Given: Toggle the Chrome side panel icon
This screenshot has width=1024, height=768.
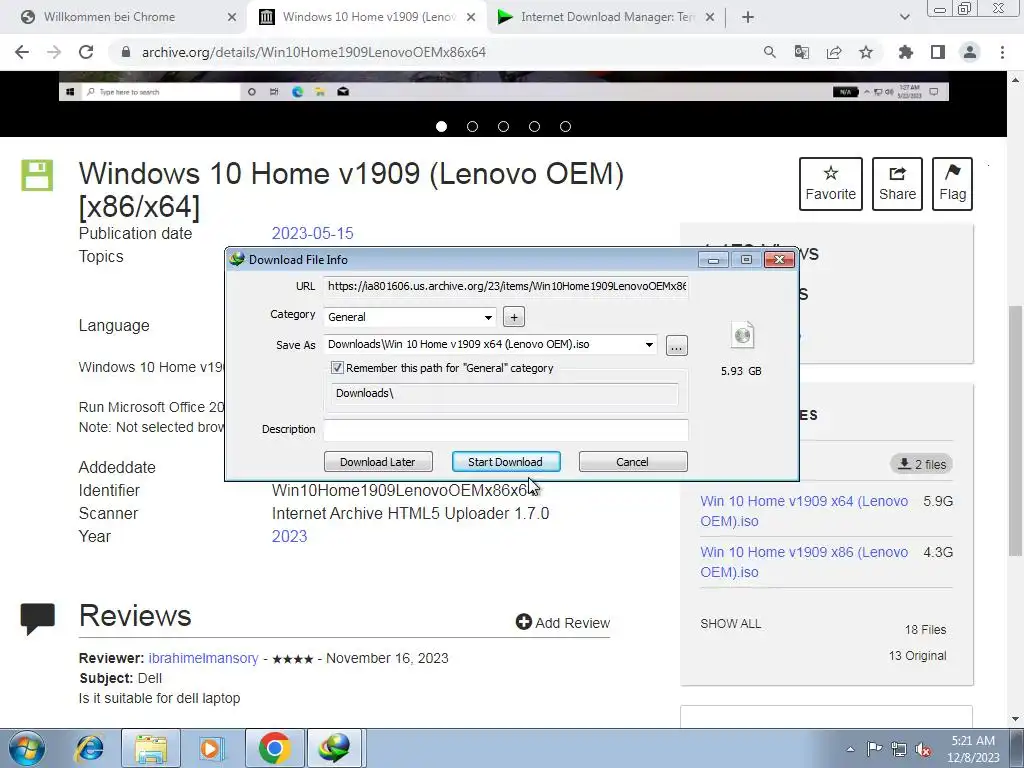Looking at the screenshot, I should click(938, 52).
